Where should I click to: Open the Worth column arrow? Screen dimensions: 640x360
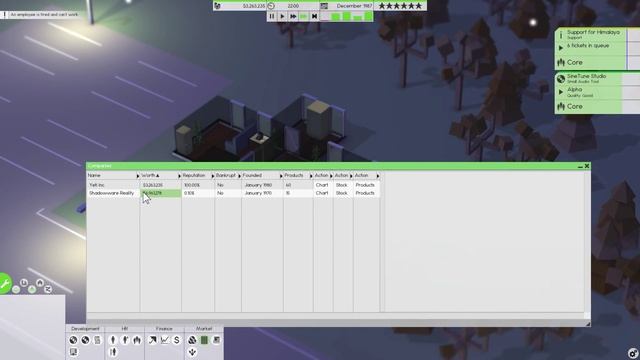tap(179, 176)
